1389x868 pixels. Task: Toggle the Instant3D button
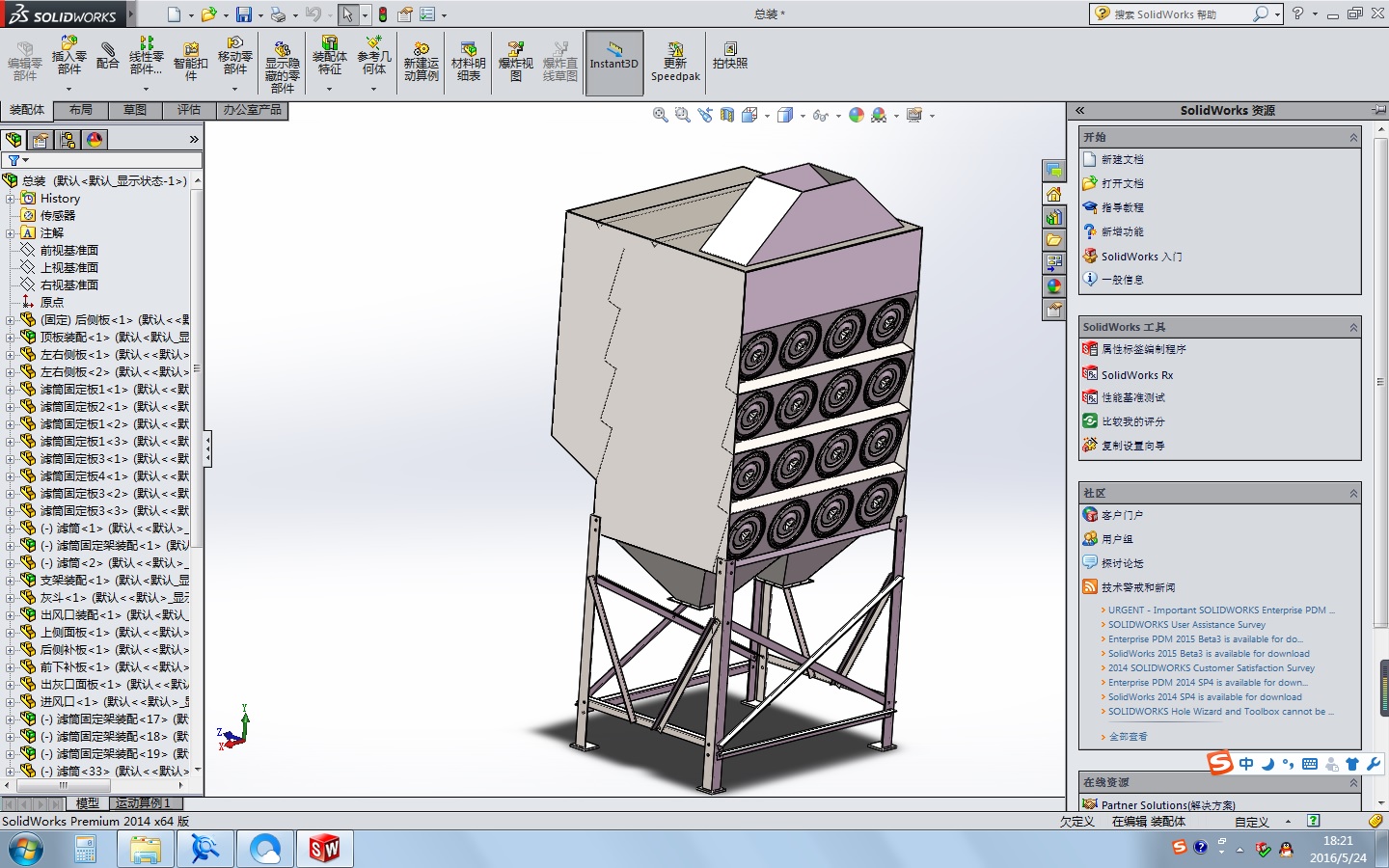click(x=614, y=63)
